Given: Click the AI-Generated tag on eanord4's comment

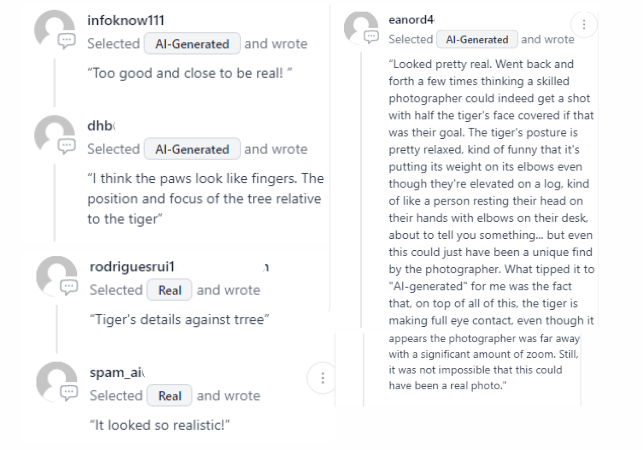Looking at the screenshot, I should tap(477, 39).
